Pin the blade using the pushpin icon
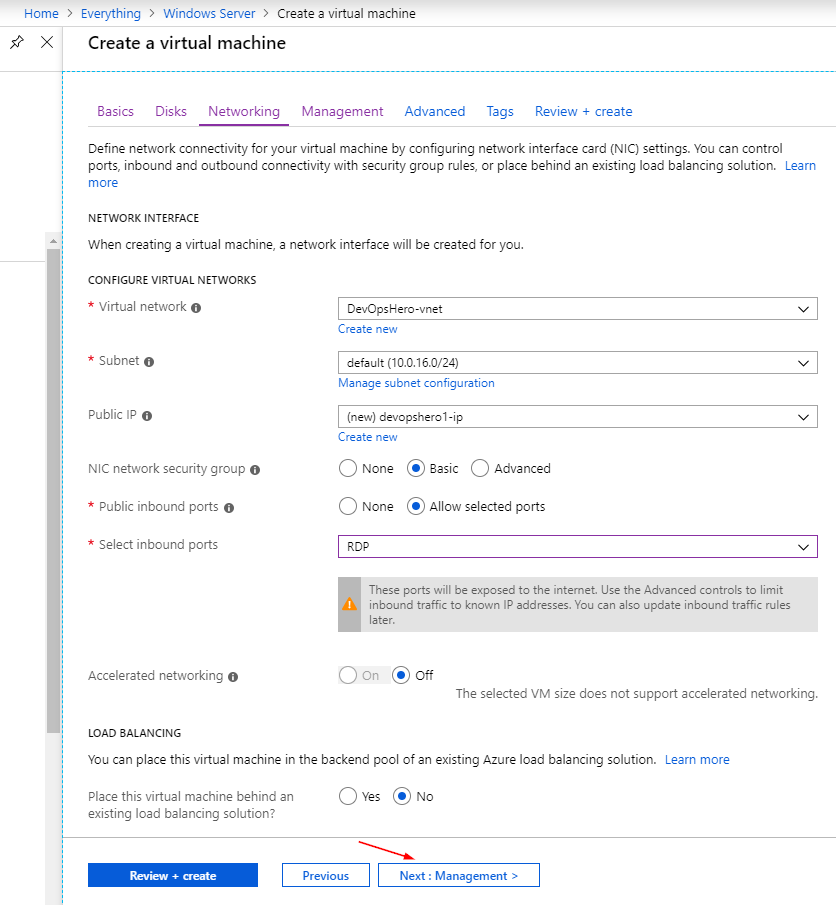Screen dimensions: 836x905 point(17,42)
